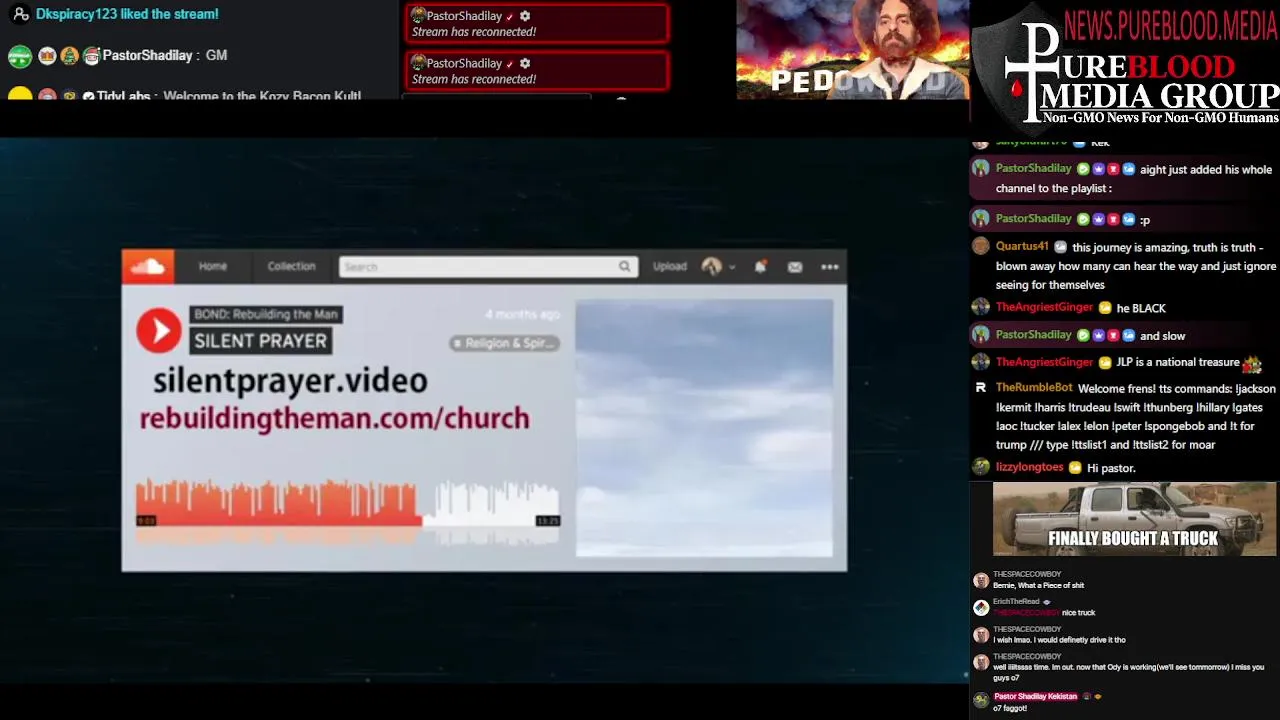1280x720 pixels.
Task: Click the Santa badge beside PastorShadilay GM
Action: coord(91,56)
